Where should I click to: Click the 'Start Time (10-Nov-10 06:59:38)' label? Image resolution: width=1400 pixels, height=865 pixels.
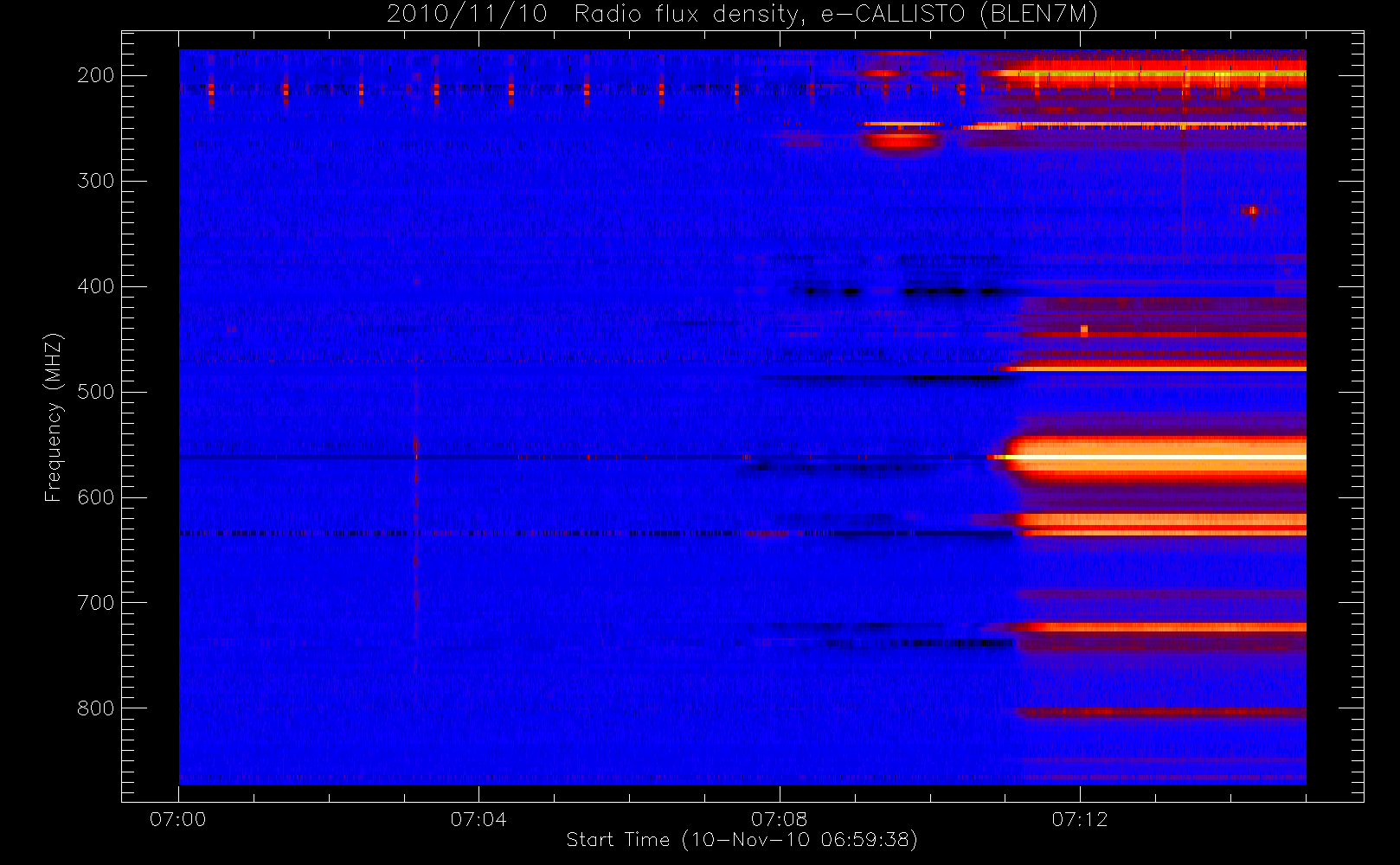(742, 840)
